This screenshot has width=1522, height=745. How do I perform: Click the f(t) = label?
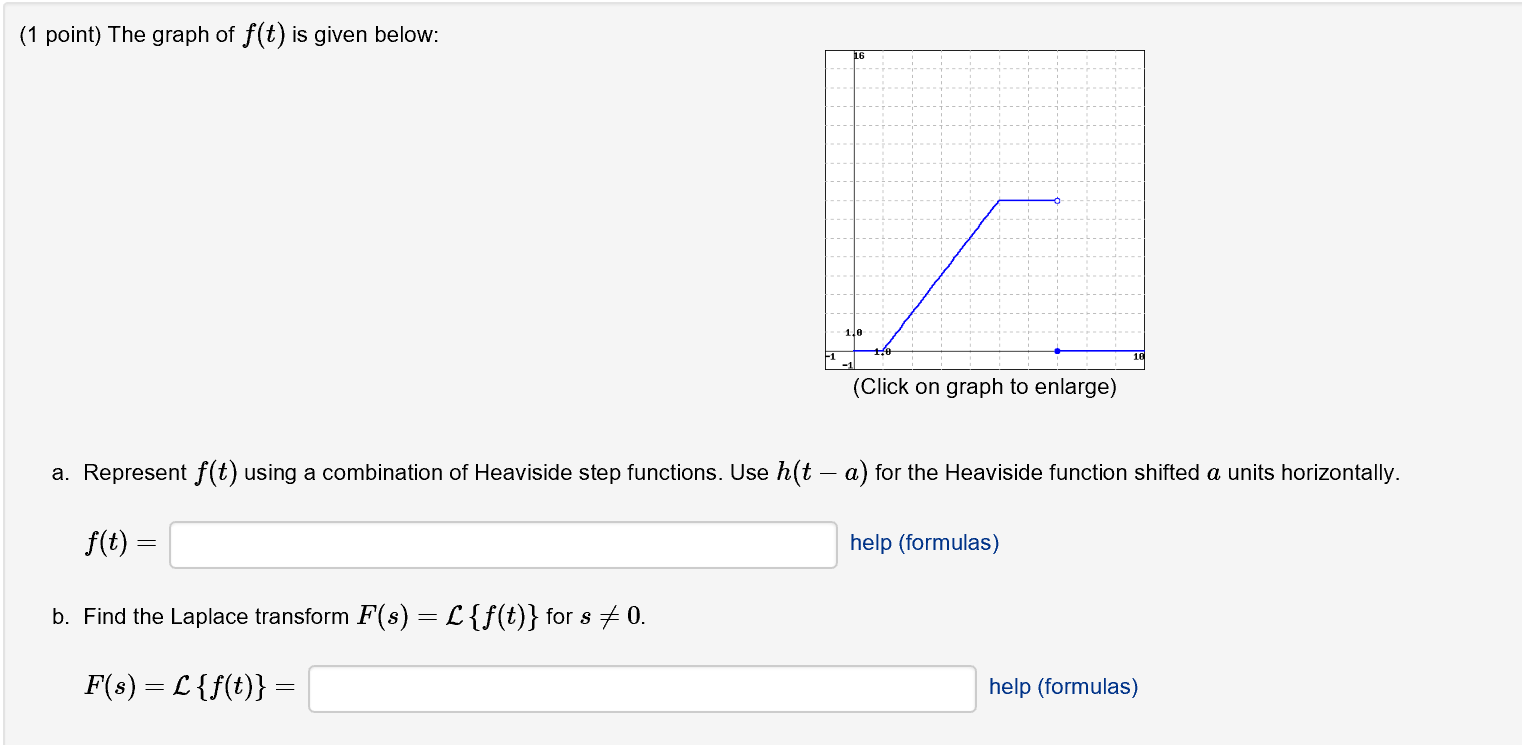(120, 543)
